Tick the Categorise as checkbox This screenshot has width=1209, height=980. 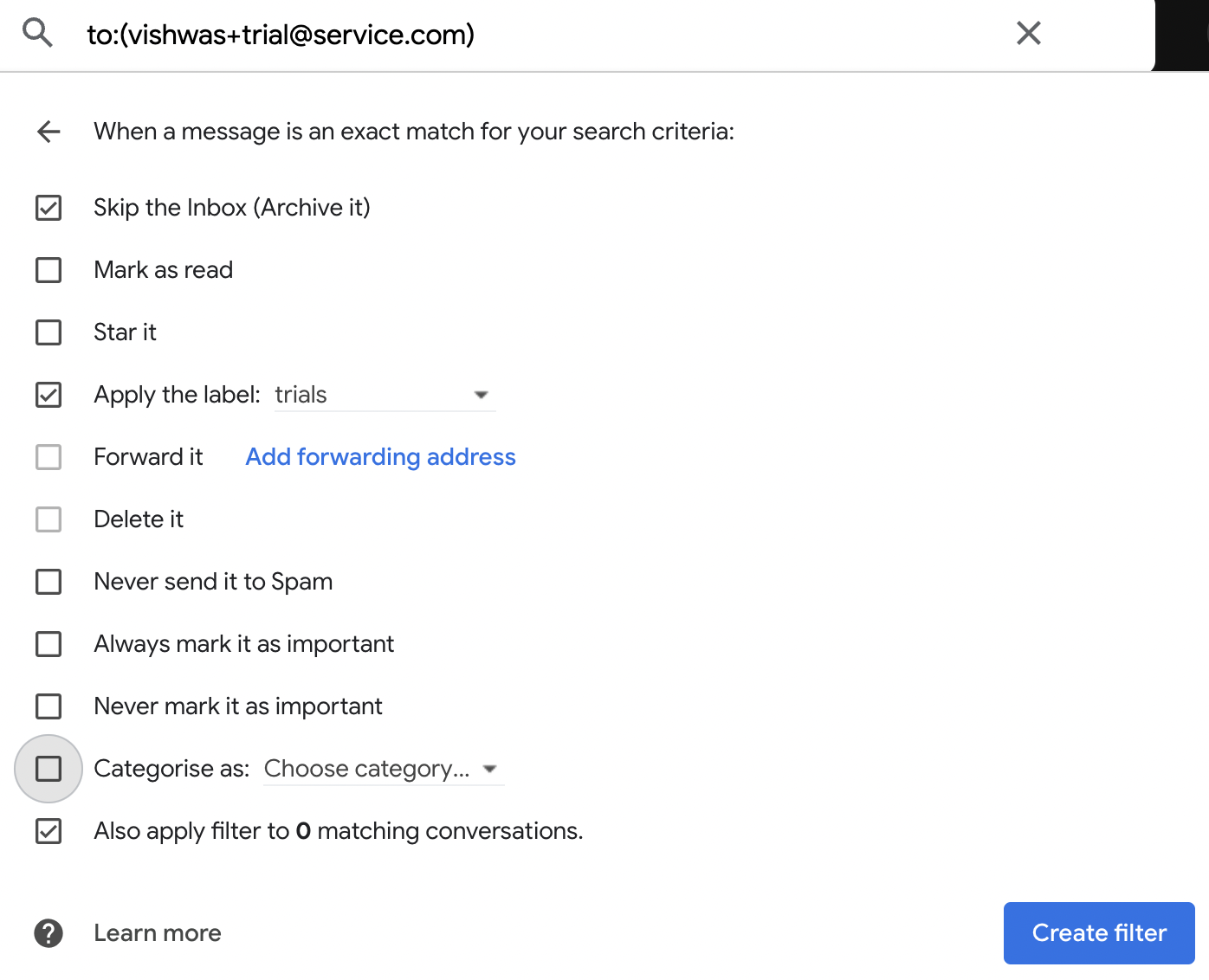tap(48, 769)
